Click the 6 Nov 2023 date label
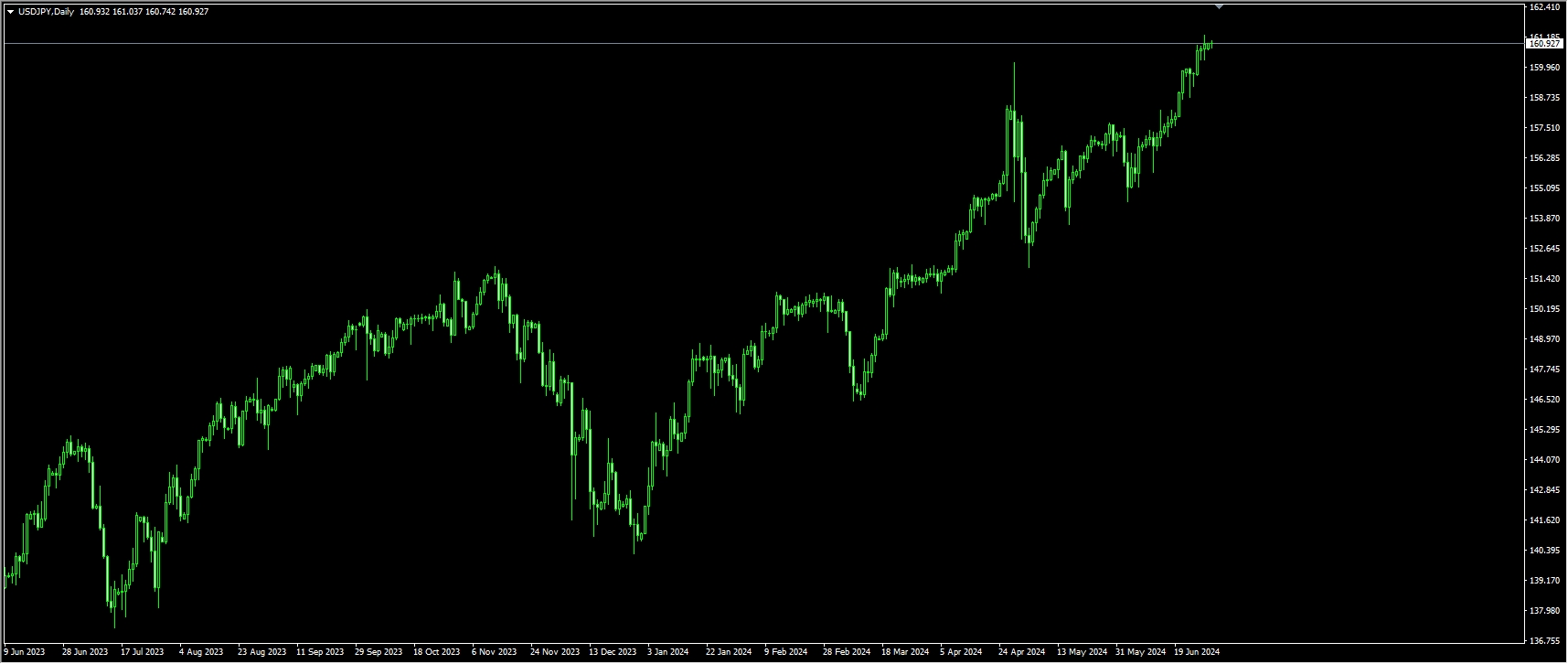 point(494,653)
